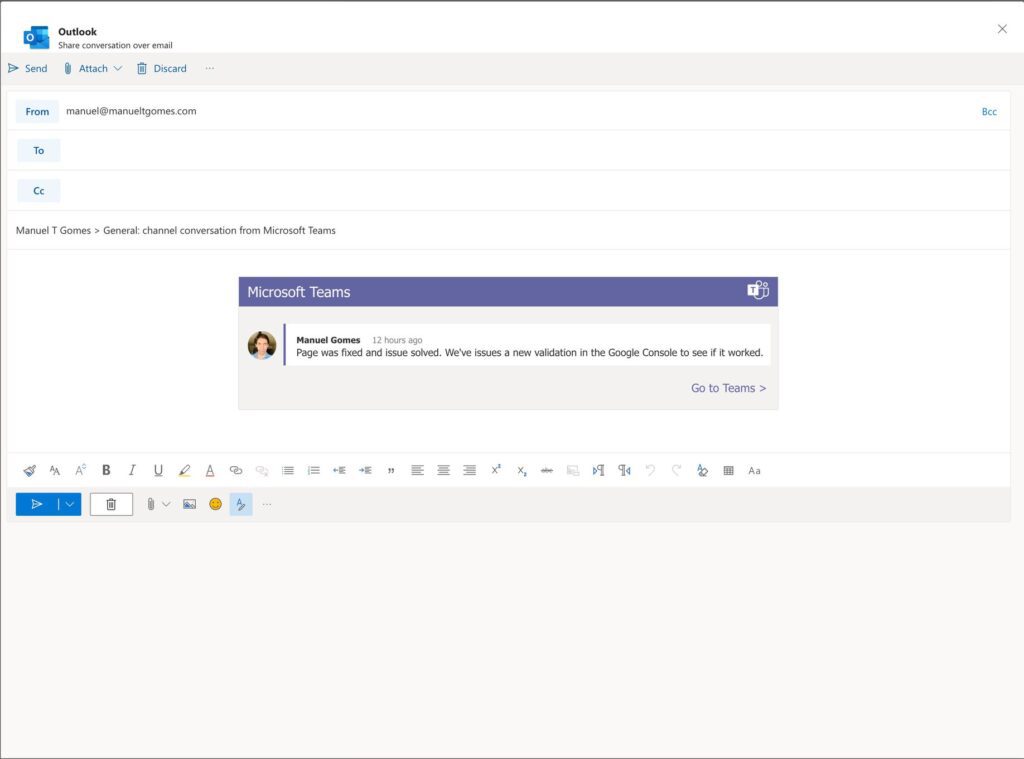Set right-to-left text direction

point(624,470)
